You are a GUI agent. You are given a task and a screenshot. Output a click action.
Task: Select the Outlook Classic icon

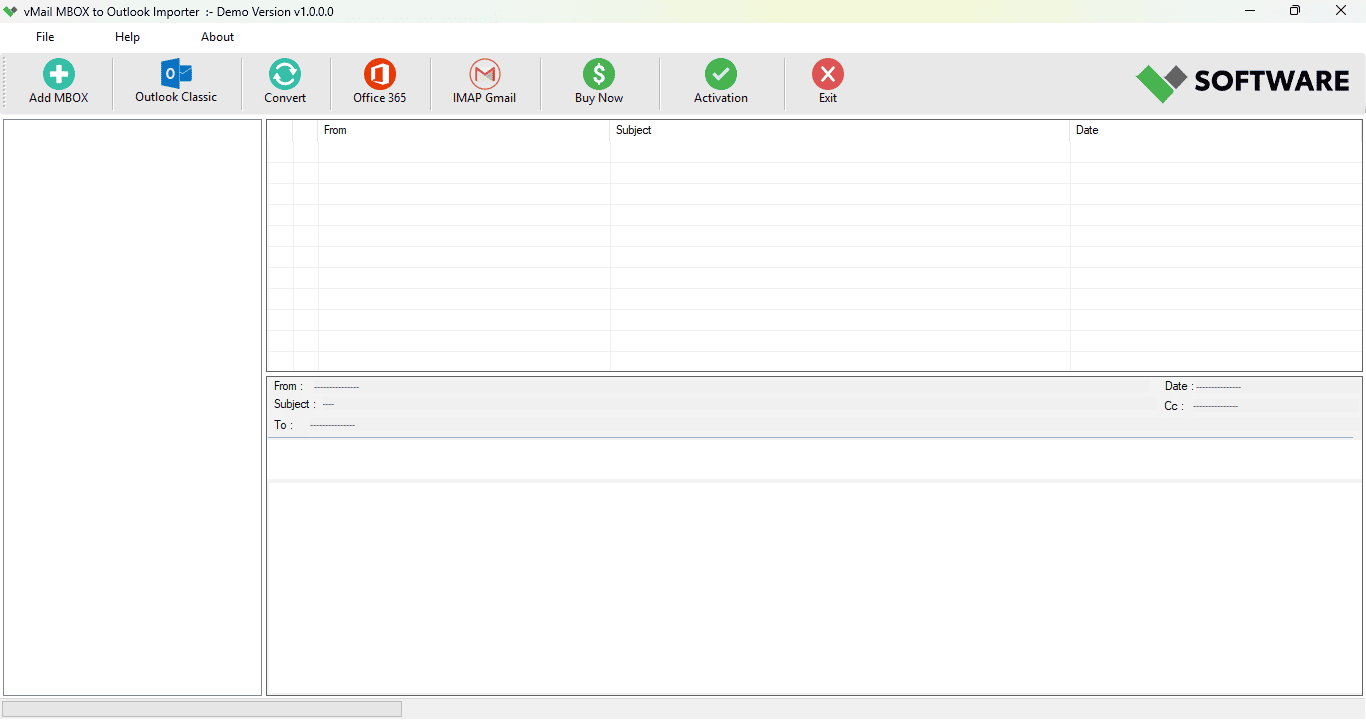tap(176, 74)
